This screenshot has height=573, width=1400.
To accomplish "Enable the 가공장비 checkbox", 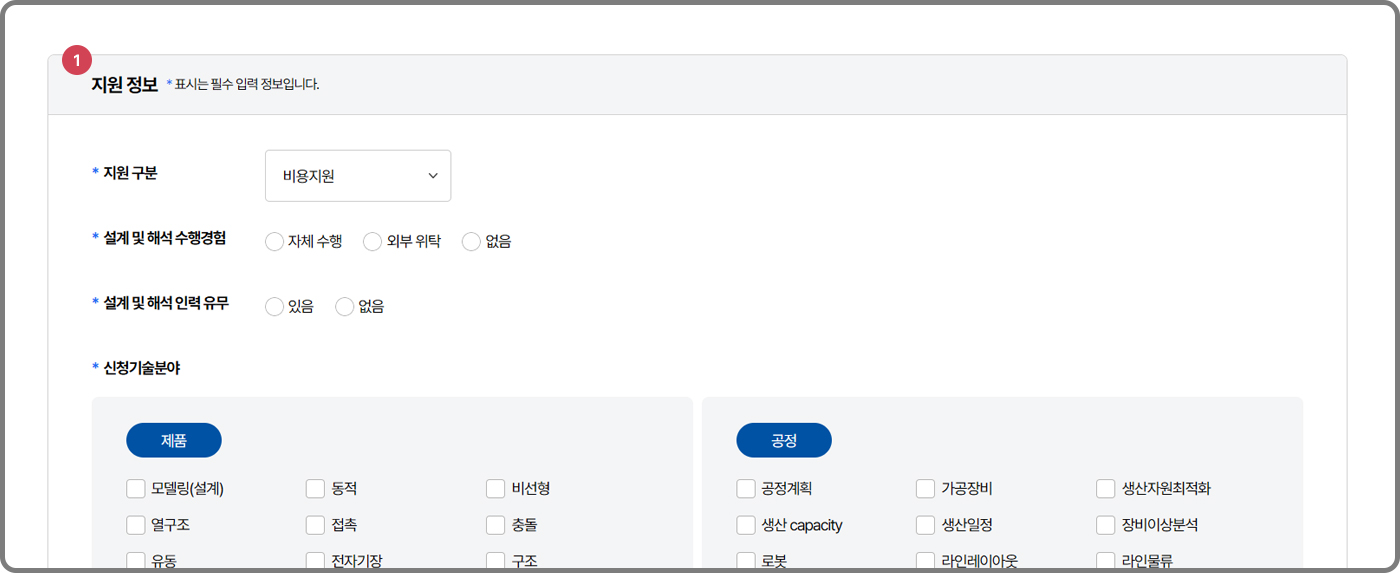I will (x=925, y=489).
